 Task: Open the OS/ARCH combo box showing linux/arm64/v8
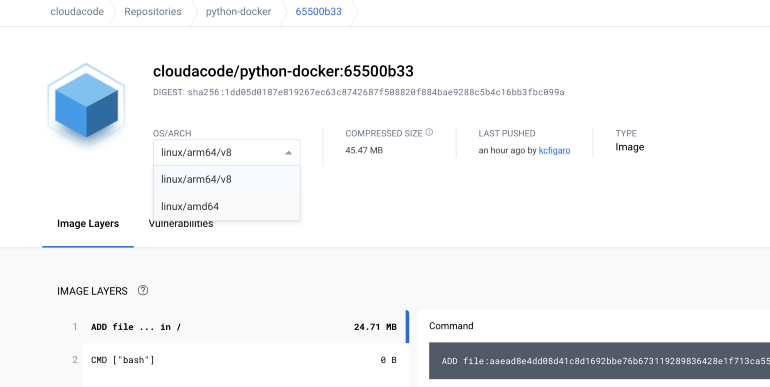(227, 153)
